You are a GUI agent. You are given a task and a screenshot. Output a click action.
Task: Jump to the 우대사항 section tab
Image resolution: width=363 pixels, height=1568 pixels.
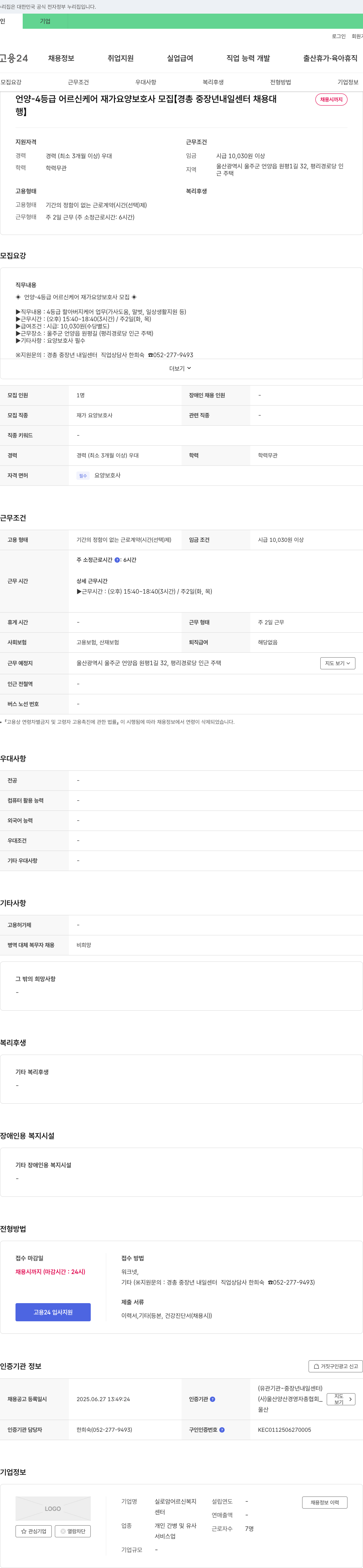(x=146, y=82)
